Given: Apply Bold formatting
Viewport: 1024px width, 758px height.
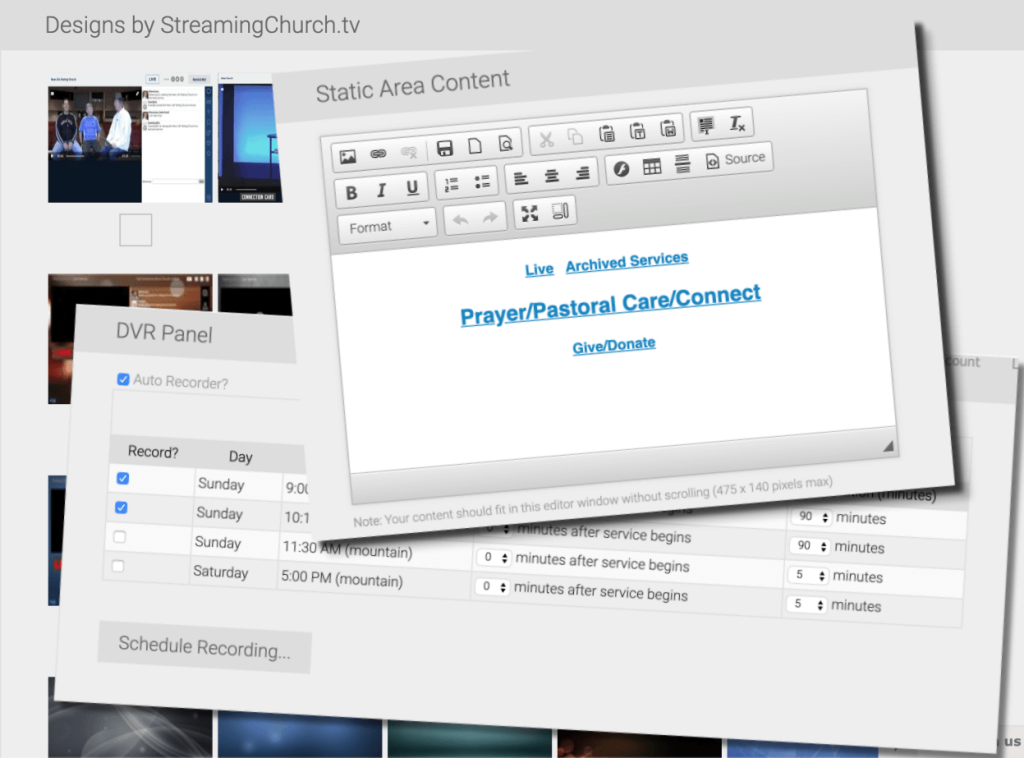Looking at the screenshot, I should pos(352,189).
